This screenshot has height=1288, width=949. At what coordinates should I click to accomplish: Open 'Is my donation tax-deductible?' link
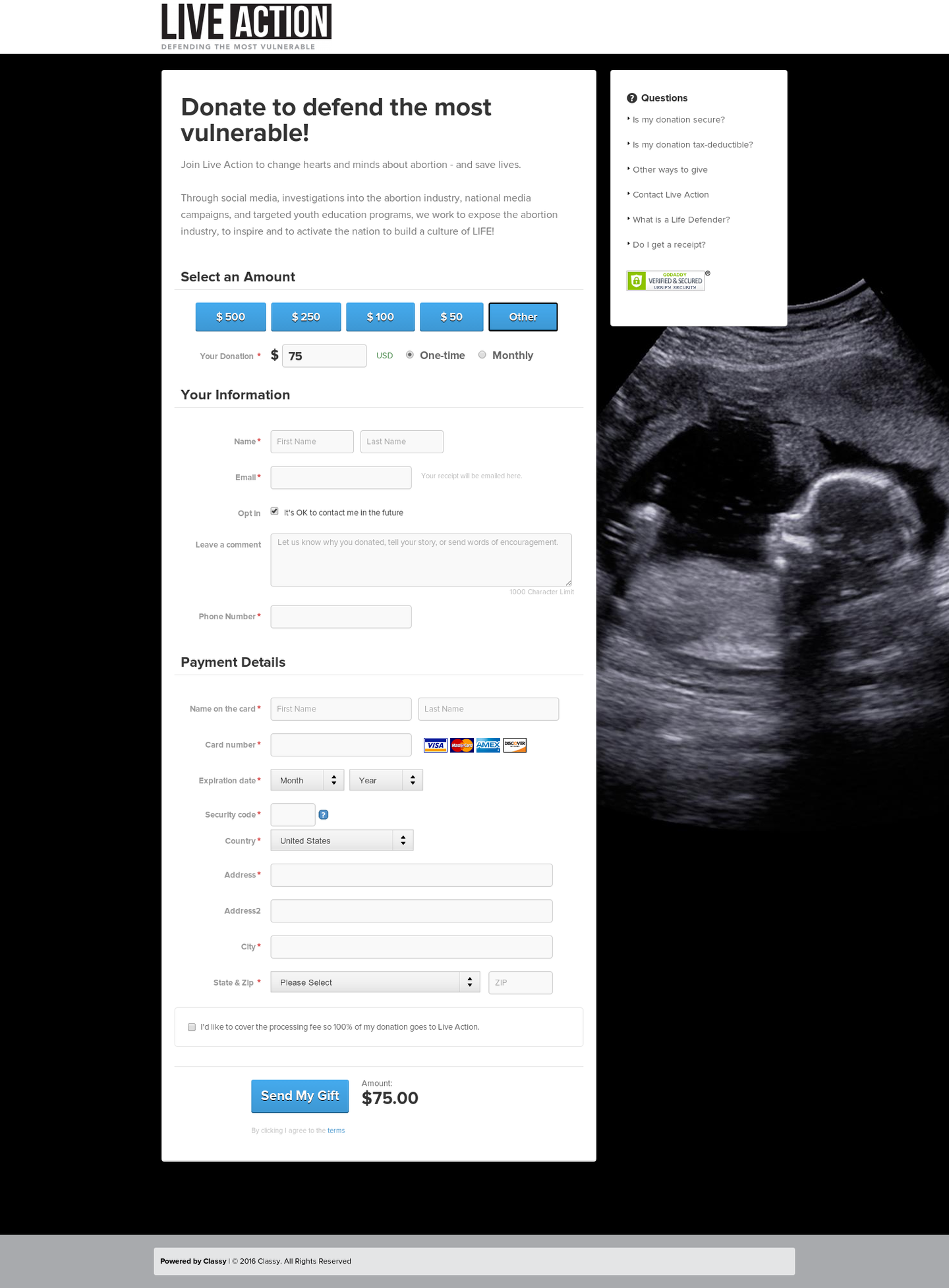pos(693,145)
